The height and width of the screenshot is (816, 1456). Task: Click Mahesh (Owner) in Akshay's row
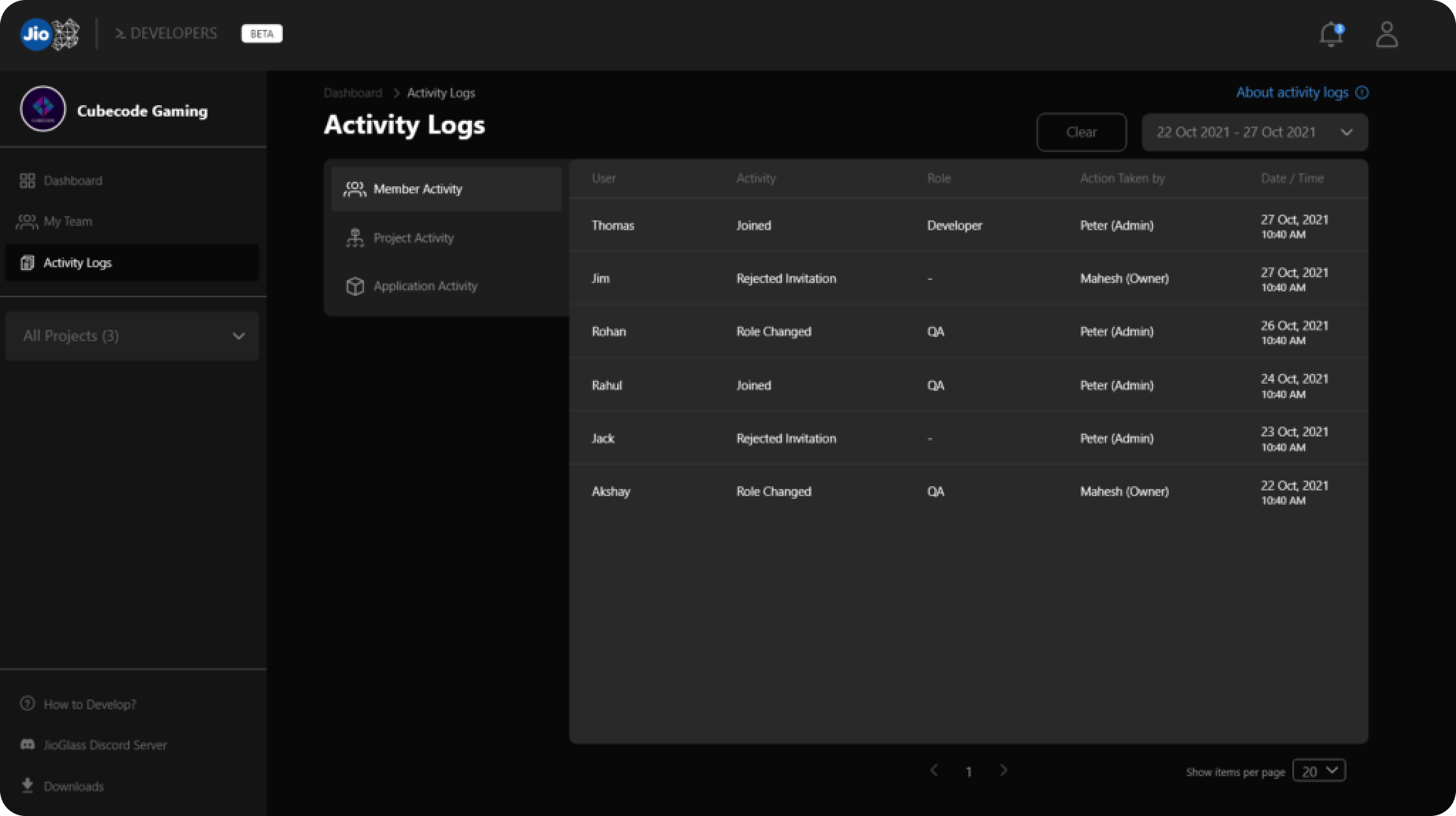[x=1124, y=492]
